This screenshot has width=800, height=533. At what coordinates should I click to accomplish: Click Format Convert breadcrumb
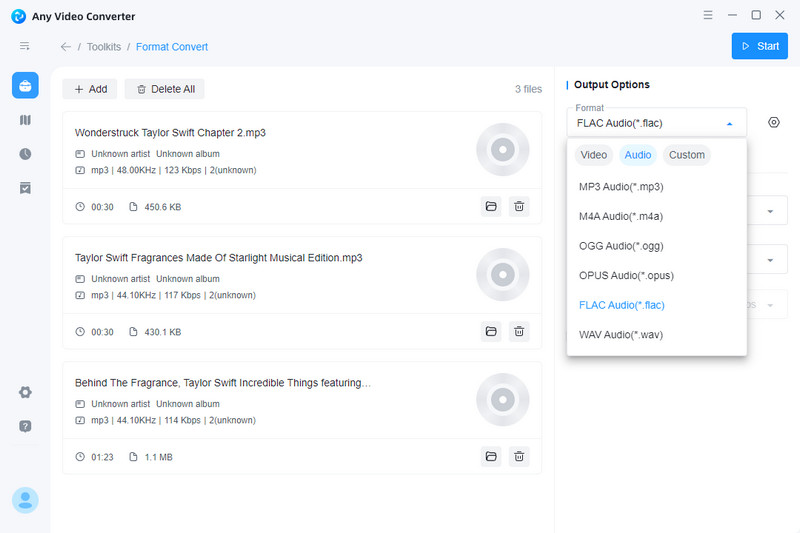172,47
